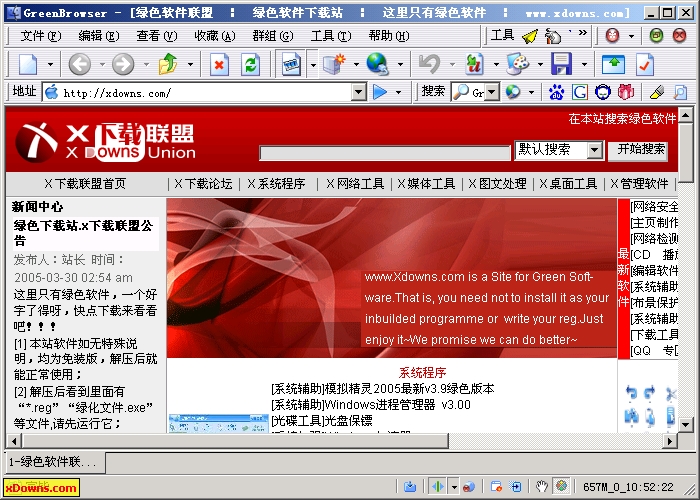Click the window with green up arrow icon
Image resolution: width=700 pixels, height=500 pixels.
pyautogui.click(x=613, y=64)
